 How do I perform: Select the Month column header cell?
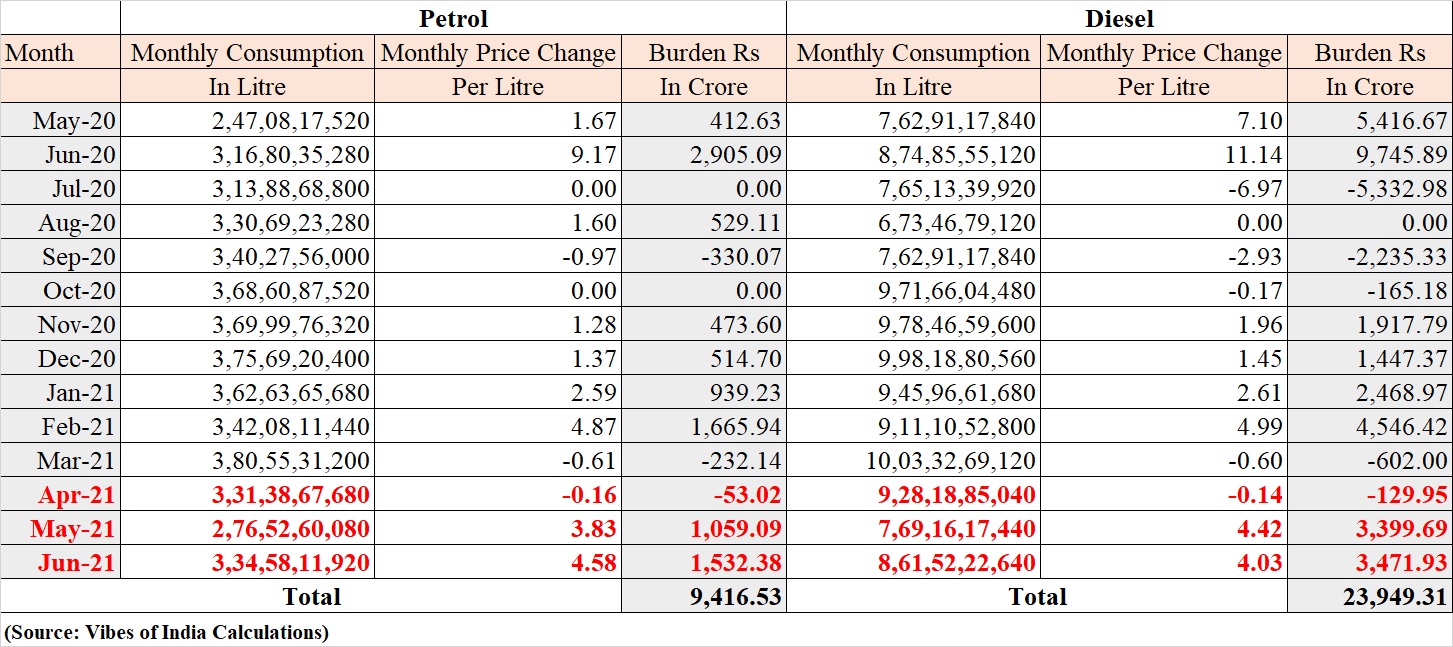pyautogui.click(x=40, y=53)
